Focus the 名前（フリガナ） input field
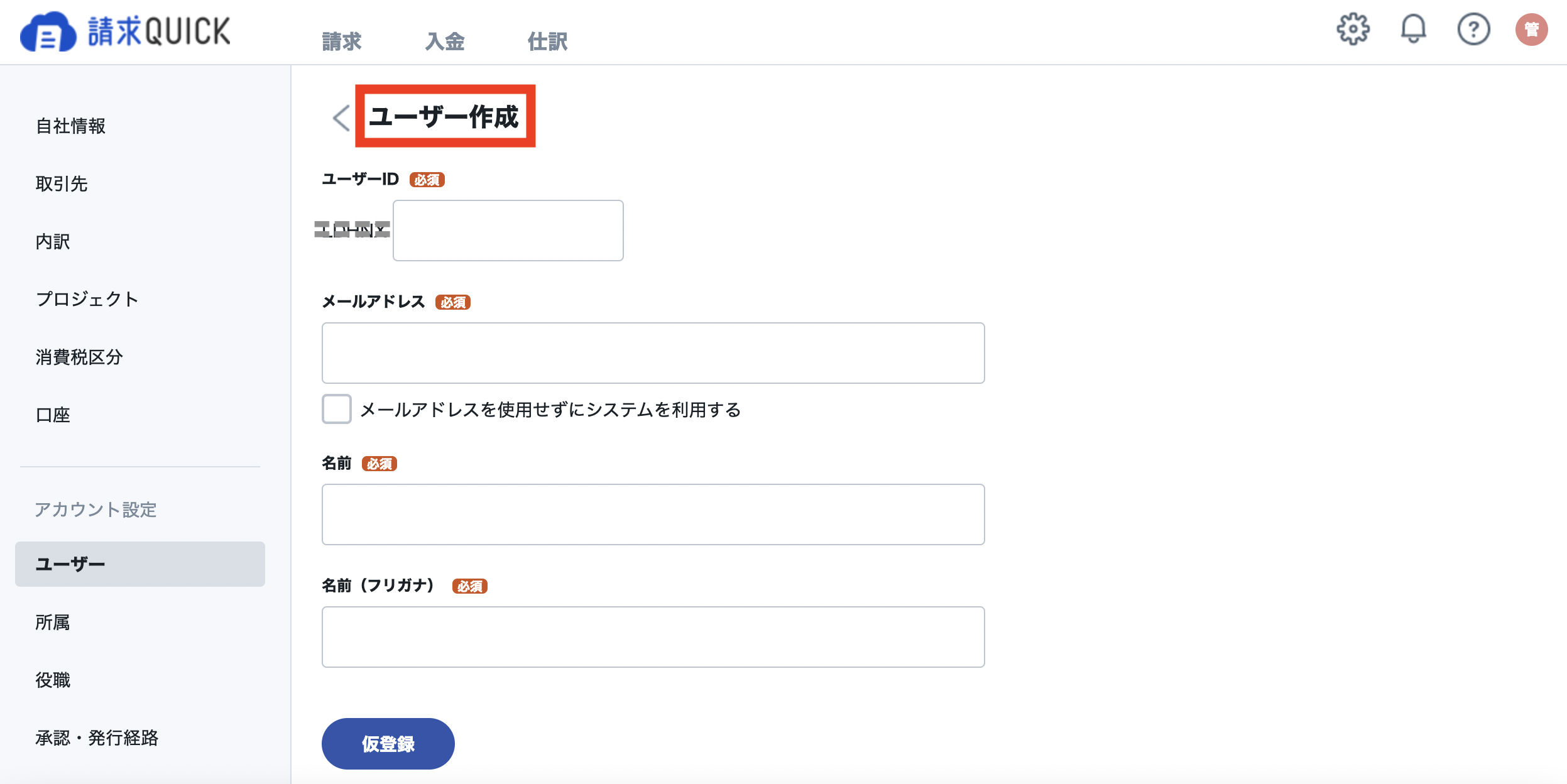 (653, 637)
